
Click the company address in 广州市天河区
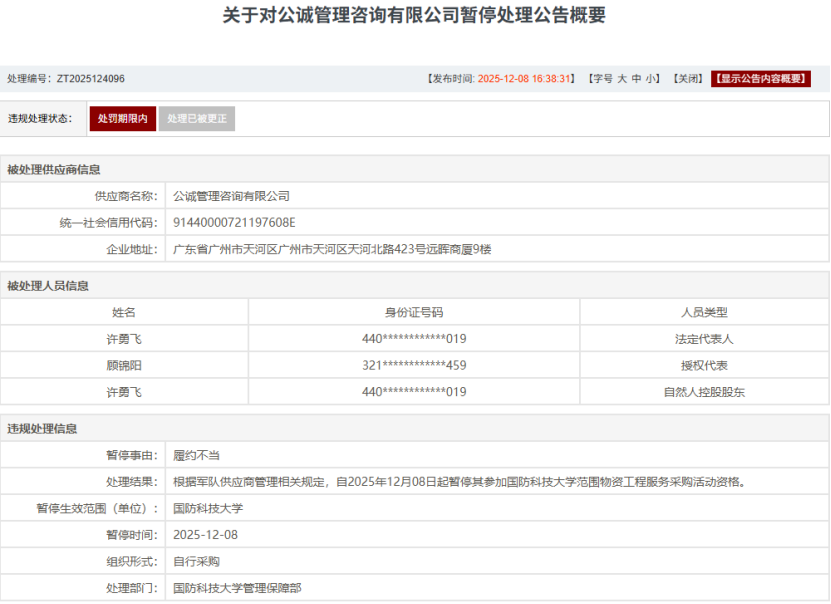click(332, 249)
